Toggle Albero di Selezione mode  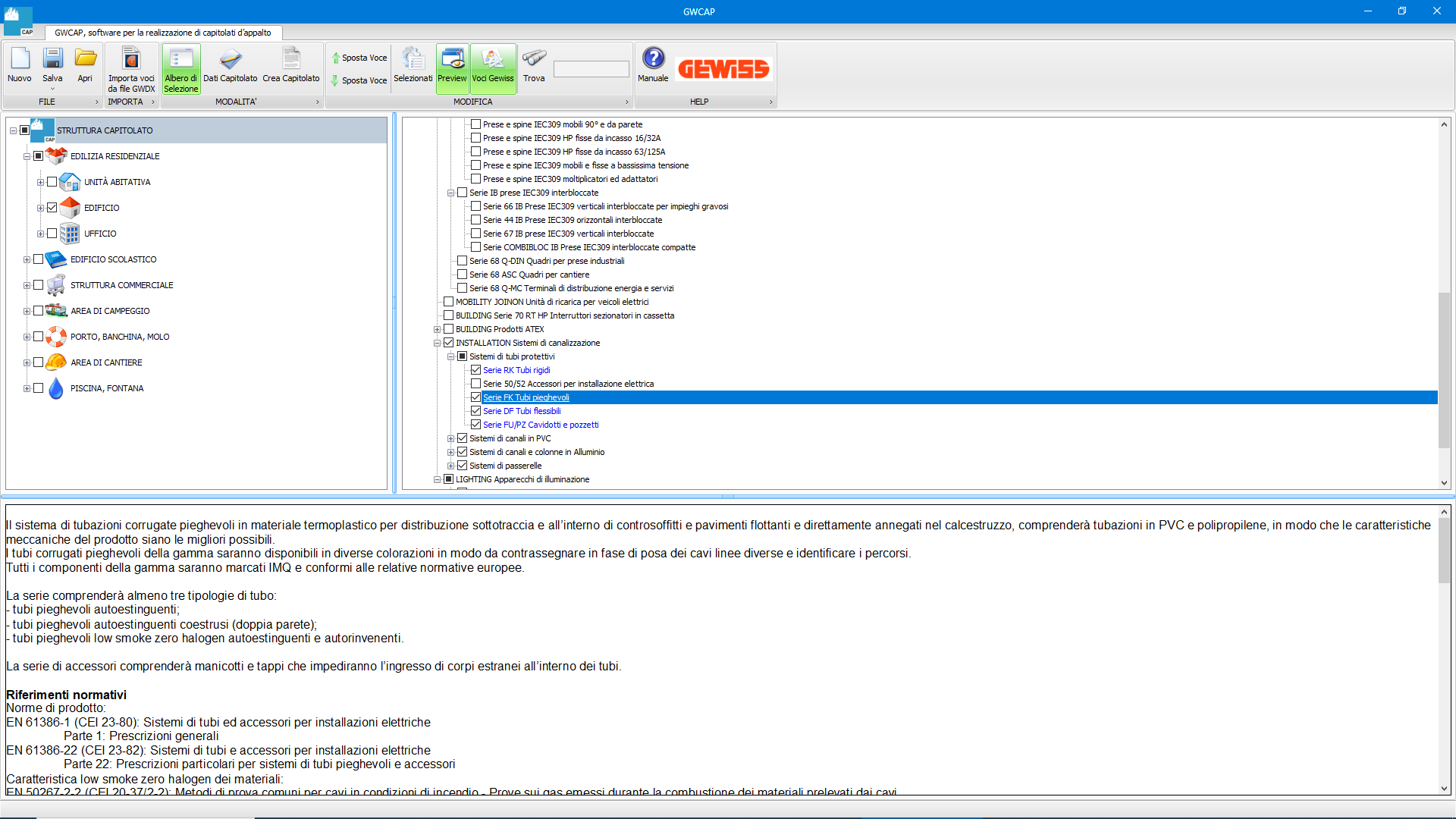tap(180, 69)
